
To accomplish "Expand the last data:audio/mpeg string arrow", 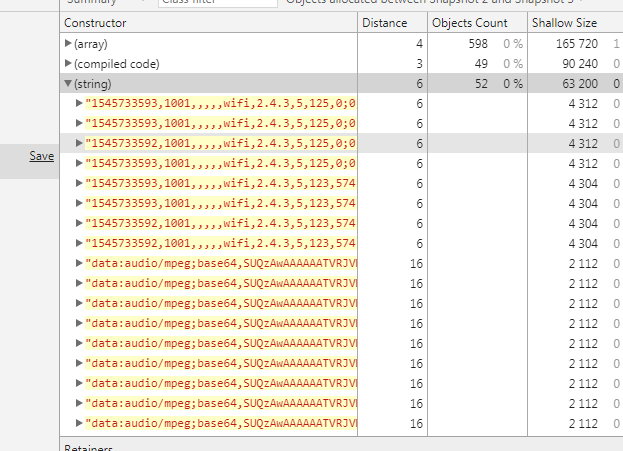I will (80, 424).
